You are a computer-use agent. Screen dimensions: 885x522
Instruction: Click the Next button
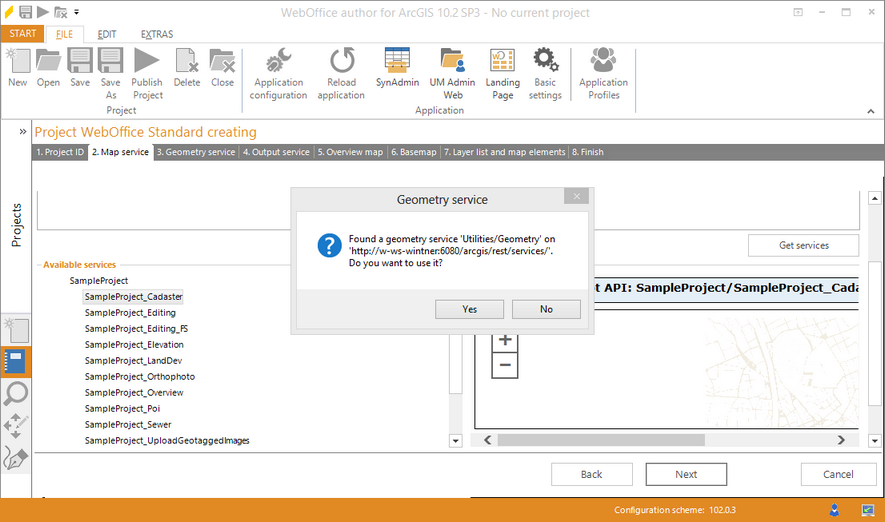(686, 475)
